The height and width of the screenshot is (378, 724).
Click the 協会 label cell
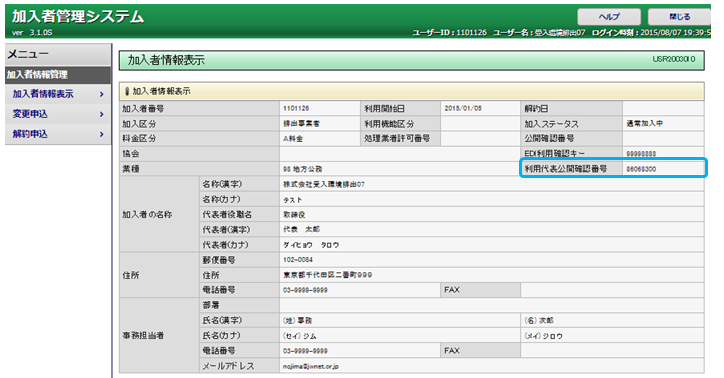tap(199, 154)
